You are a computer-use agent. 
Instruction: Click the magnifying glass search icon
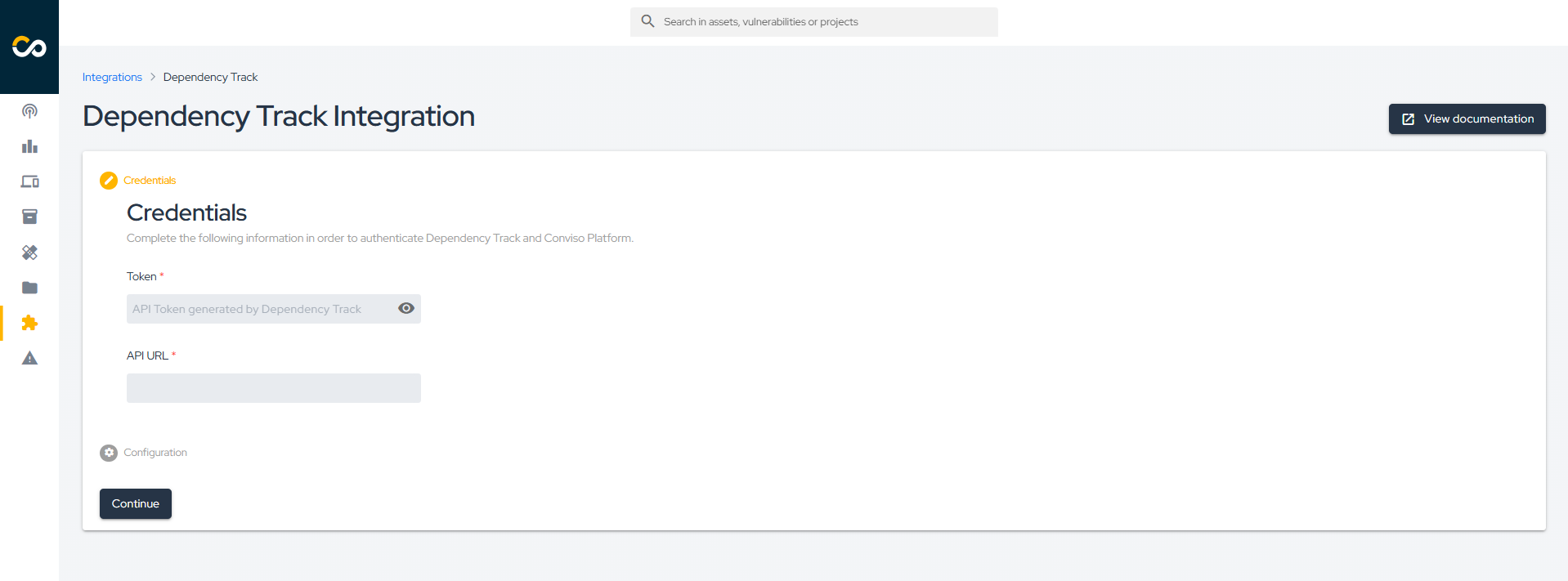coord(647,21)
